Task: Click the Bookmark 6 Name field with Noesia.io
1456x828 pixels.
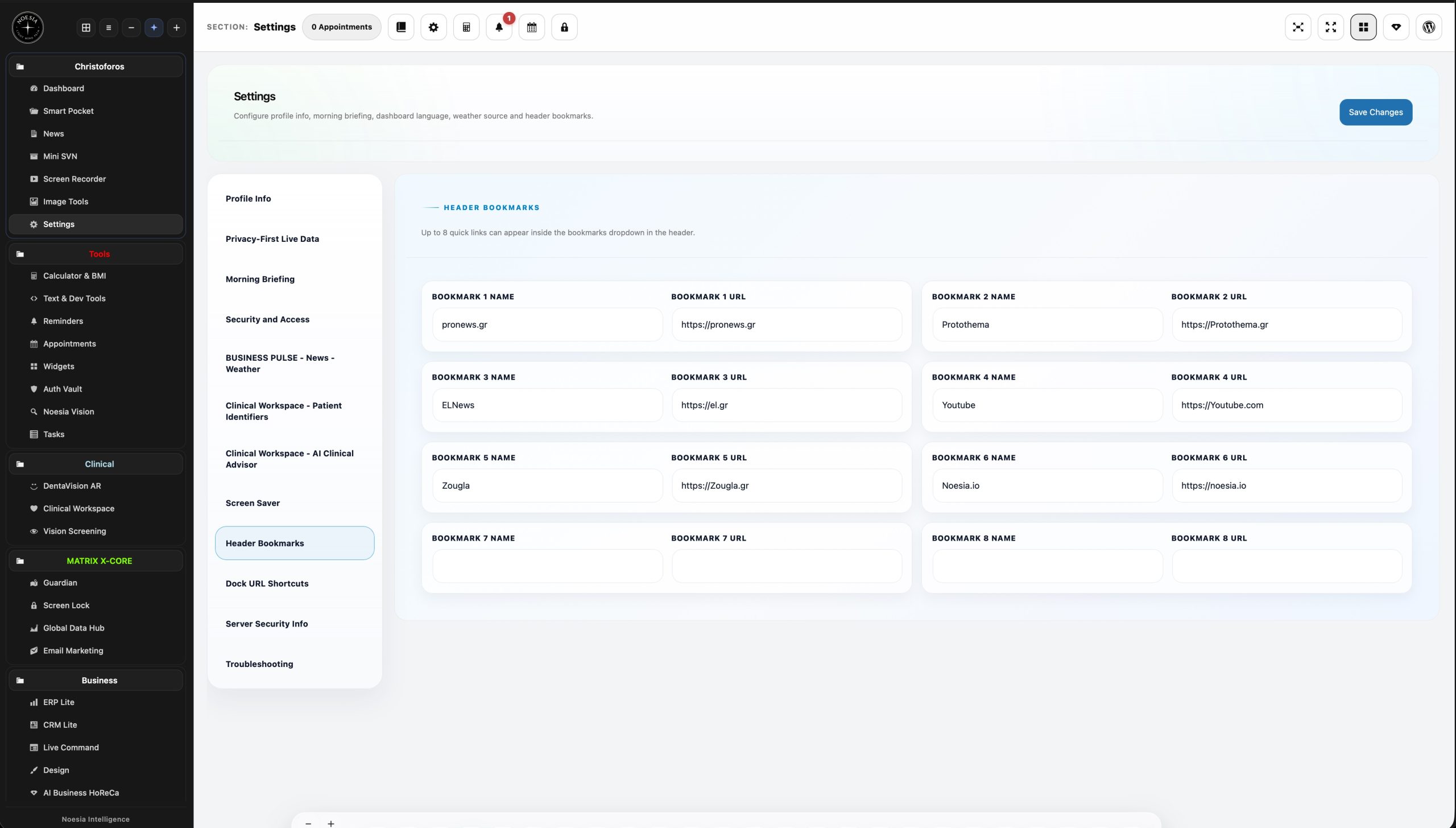Action: (1047, 485)
